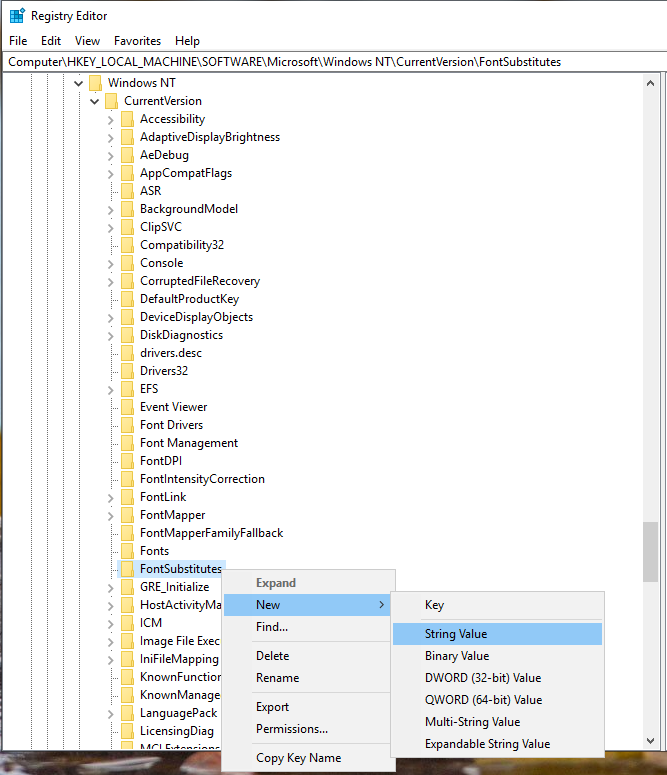Choose String Value from the New submenu

[497, 634]
